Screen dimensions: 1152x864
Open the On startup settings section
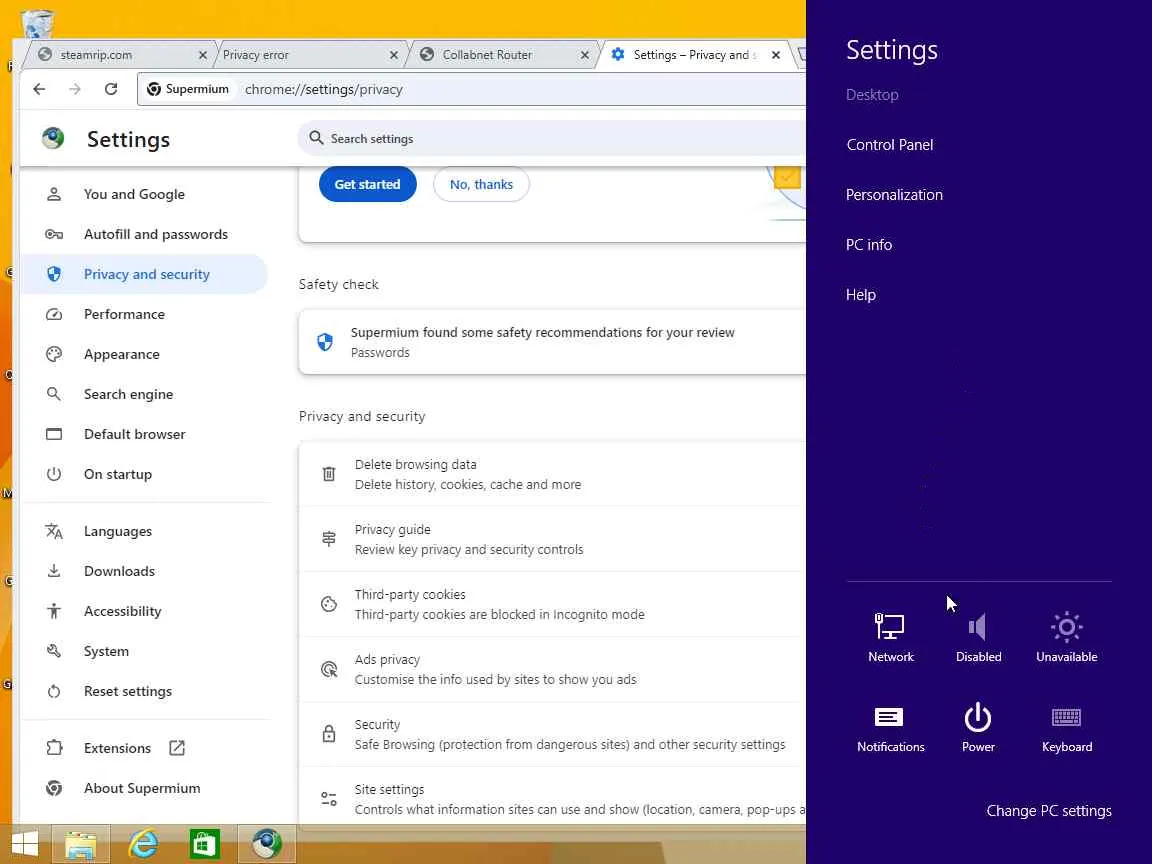[x=143, y=475]
